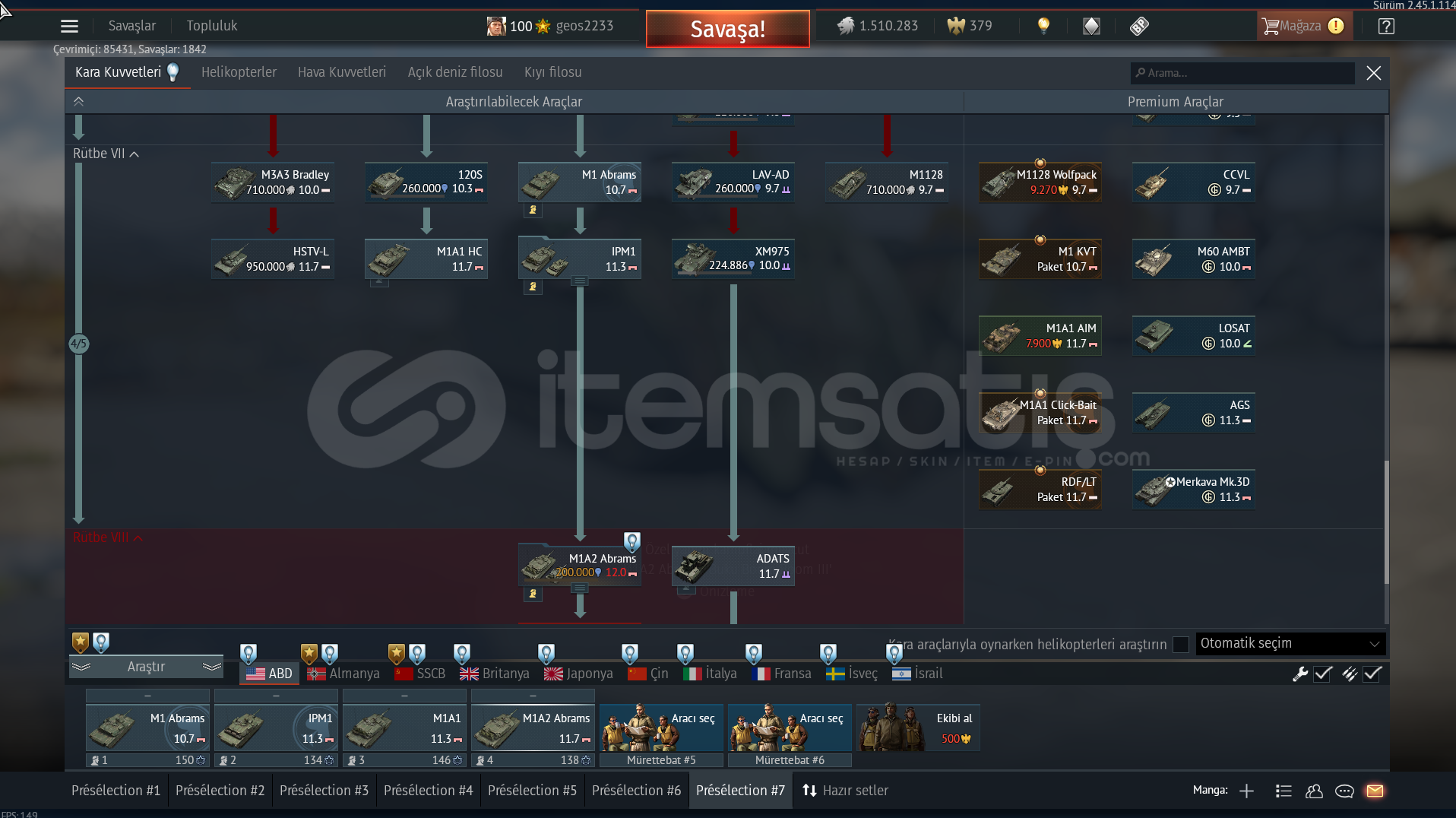1456x818 pixels.
Task: Open Hazır setler preset list
Action: [845, 791]
